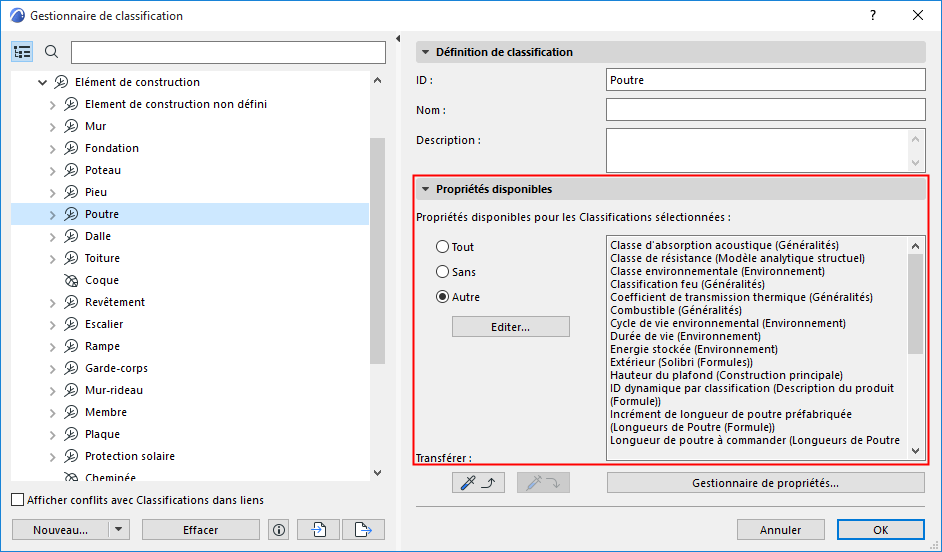Click the inject properties syringe button
Image resolution: width=942 pixels, height=552 pixels.
coord(543,482)
